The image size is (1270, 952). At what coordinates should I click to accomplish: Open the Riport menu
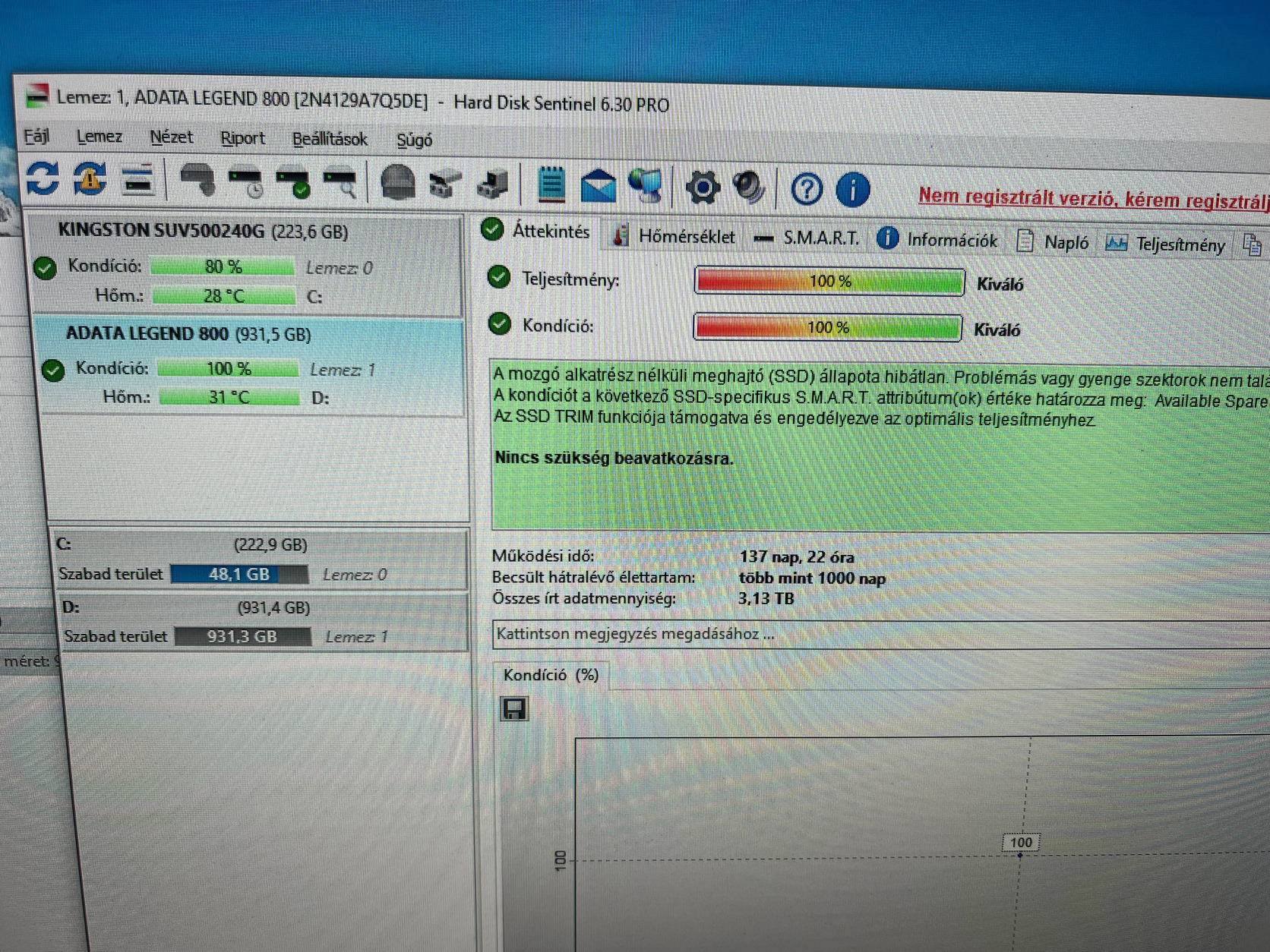tap(242, 138)
